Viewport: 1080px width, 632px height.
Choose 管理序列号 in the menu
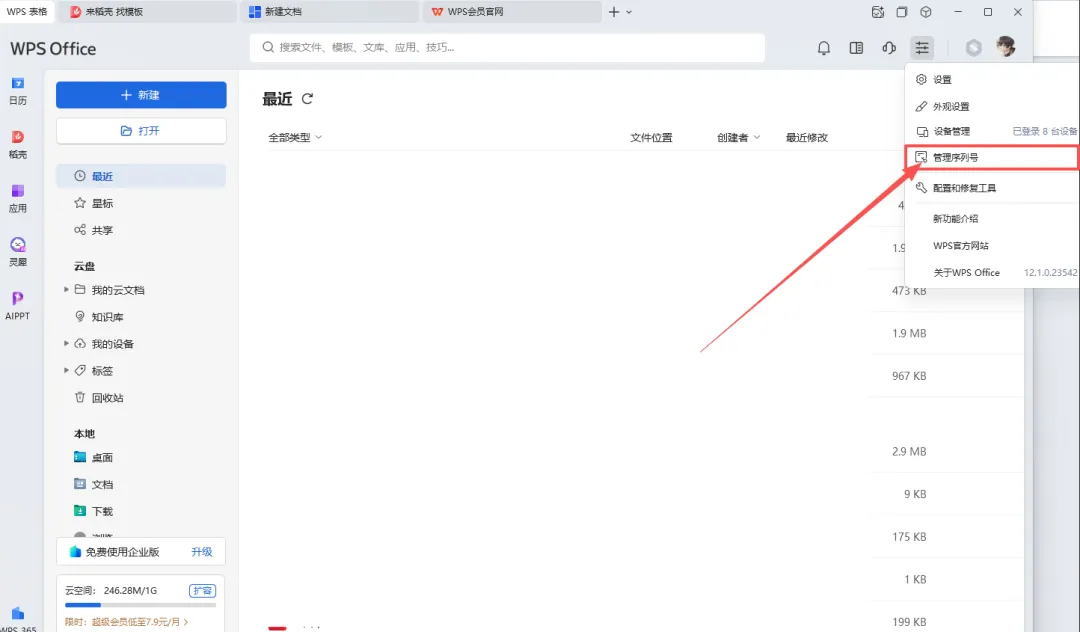(992, 158)
